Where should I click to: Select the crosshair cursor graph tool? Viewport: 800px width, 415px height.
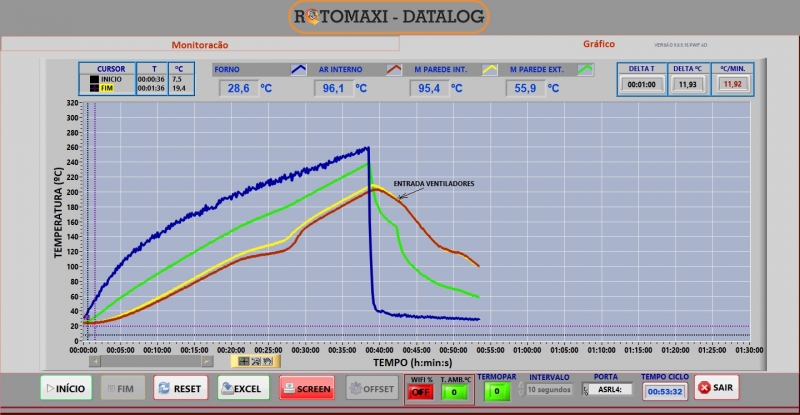tap(244, 361)
